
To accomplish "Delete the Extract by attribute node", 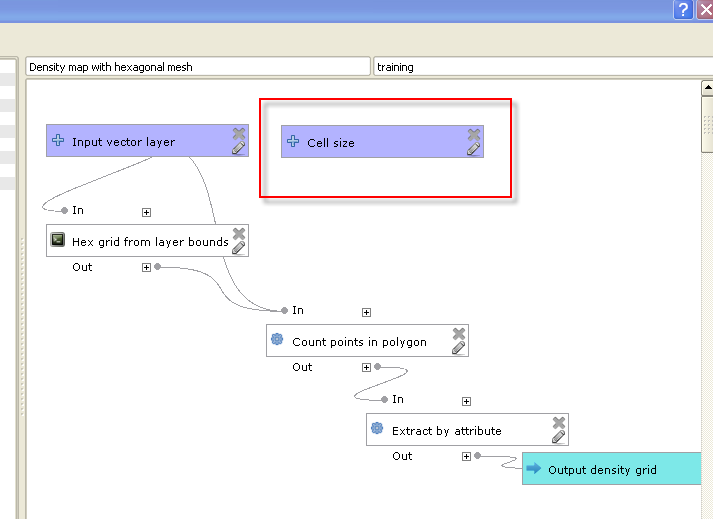I will [559, 423].
